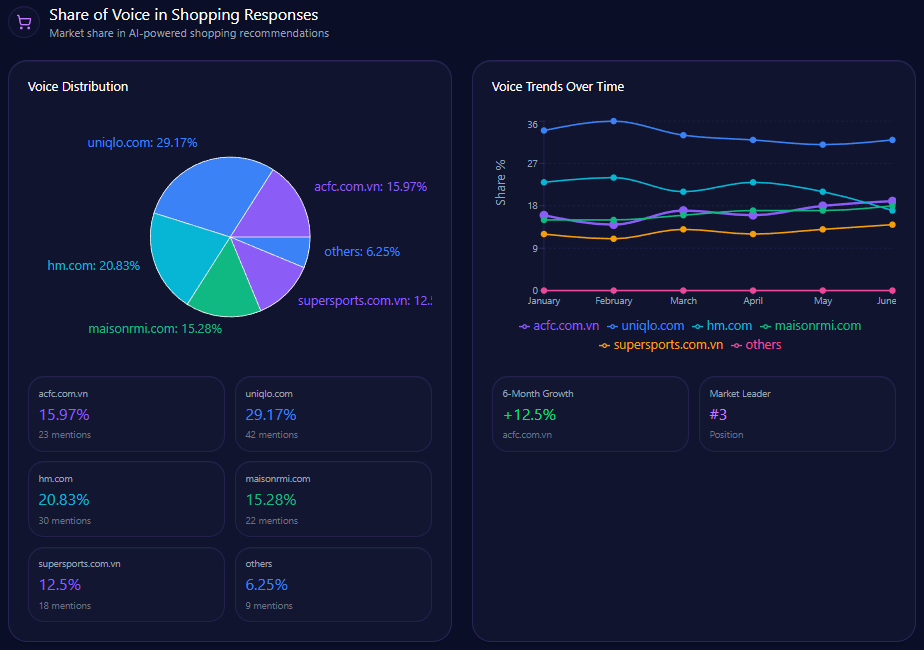
Task: Toggle supersports.com.vn legend item
Action: click(661, 345)
